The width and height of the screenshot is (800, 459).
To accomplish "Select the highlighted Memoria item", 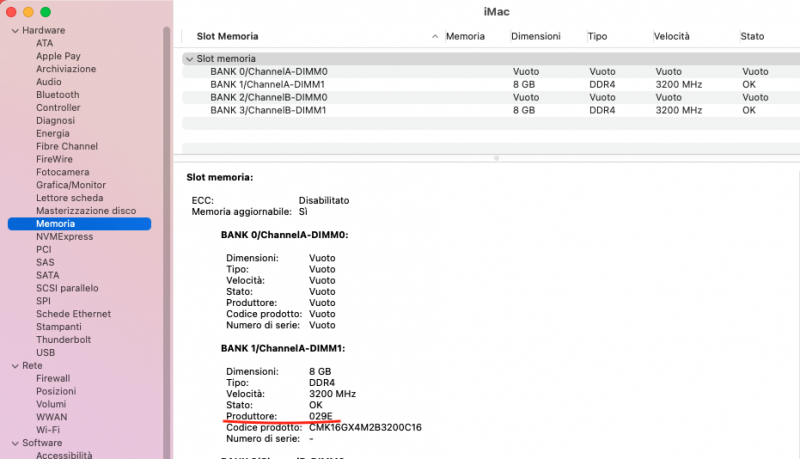I will coord(79,224).
